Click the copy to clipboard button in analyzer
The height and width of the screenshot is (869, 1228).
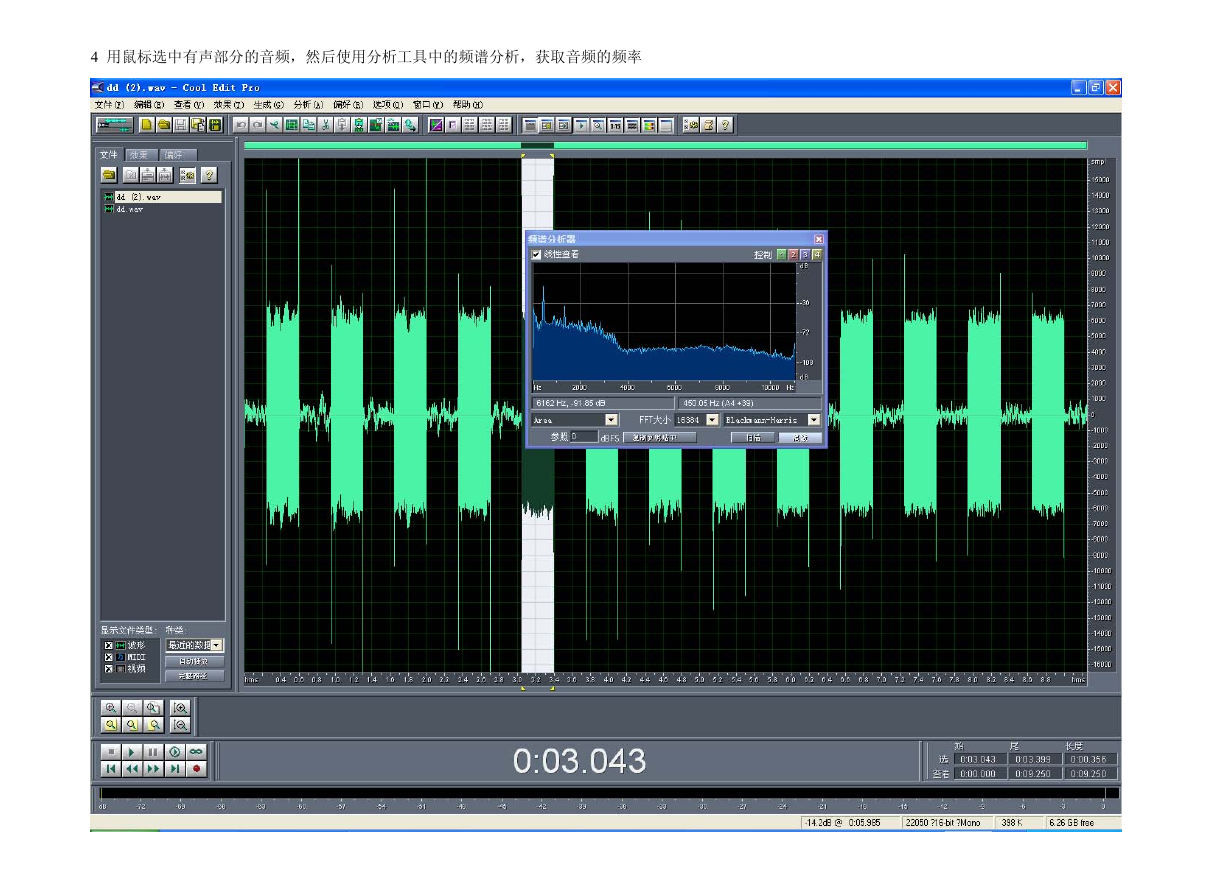coord(660,437)
